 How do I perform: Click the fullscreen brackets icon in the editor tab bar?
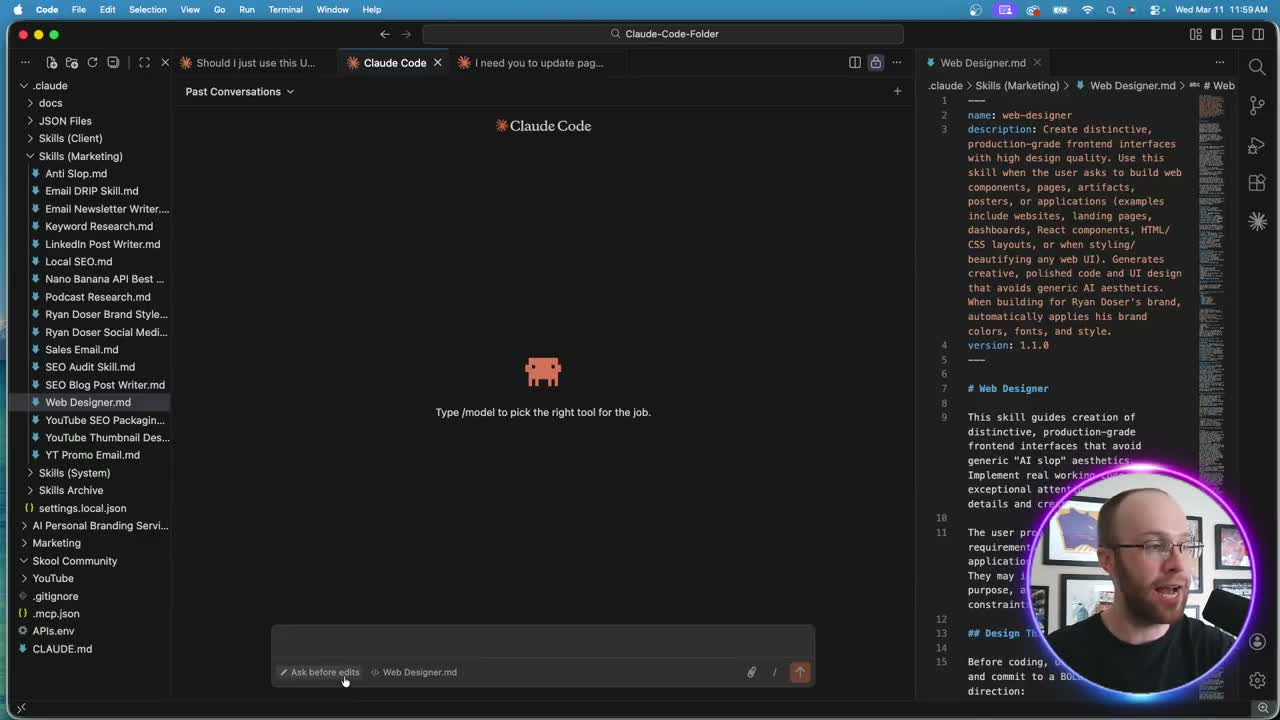(144, 62)
